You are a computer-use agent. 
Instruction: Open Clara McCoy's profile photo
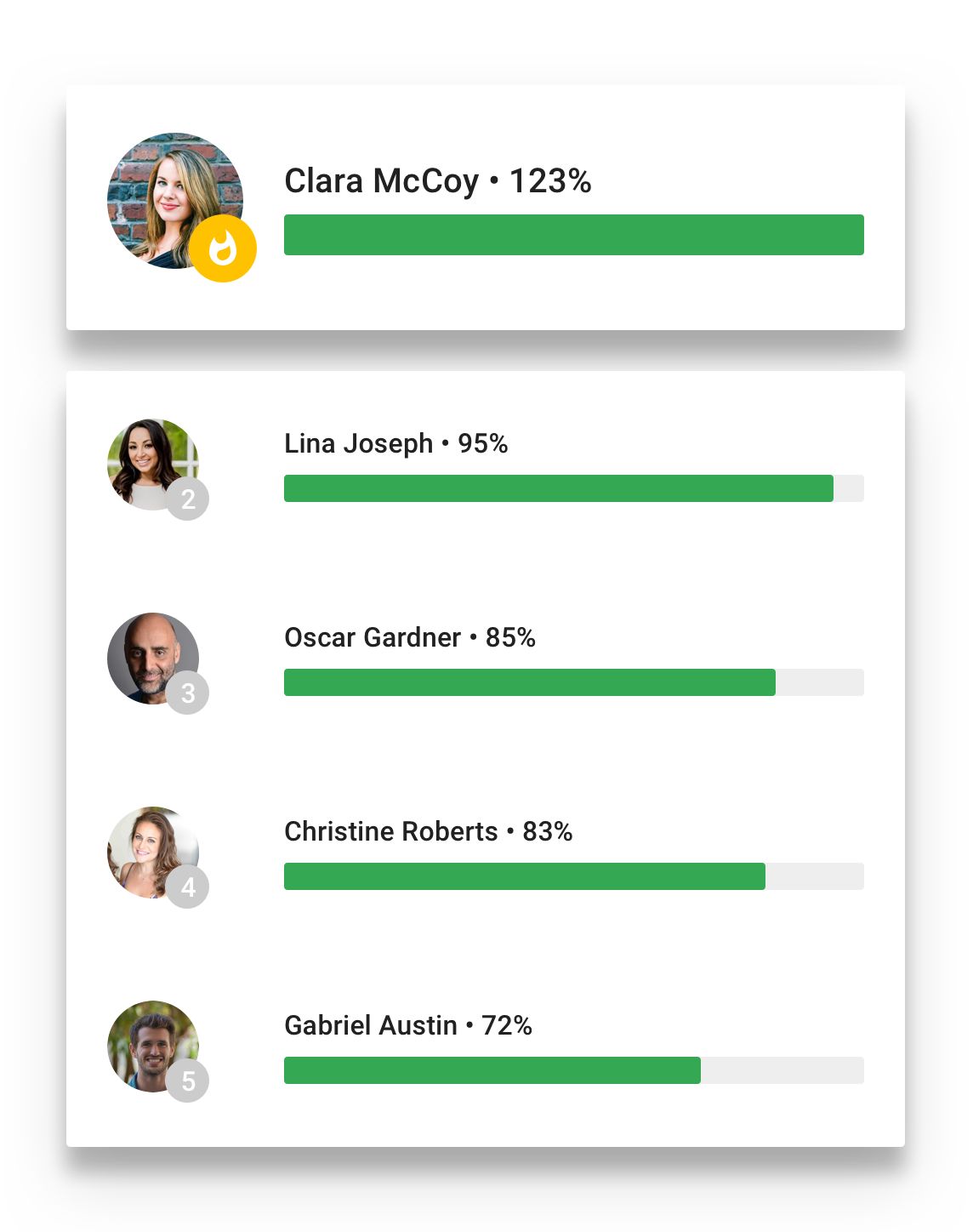pyautogui.click(x=168, y=194)
